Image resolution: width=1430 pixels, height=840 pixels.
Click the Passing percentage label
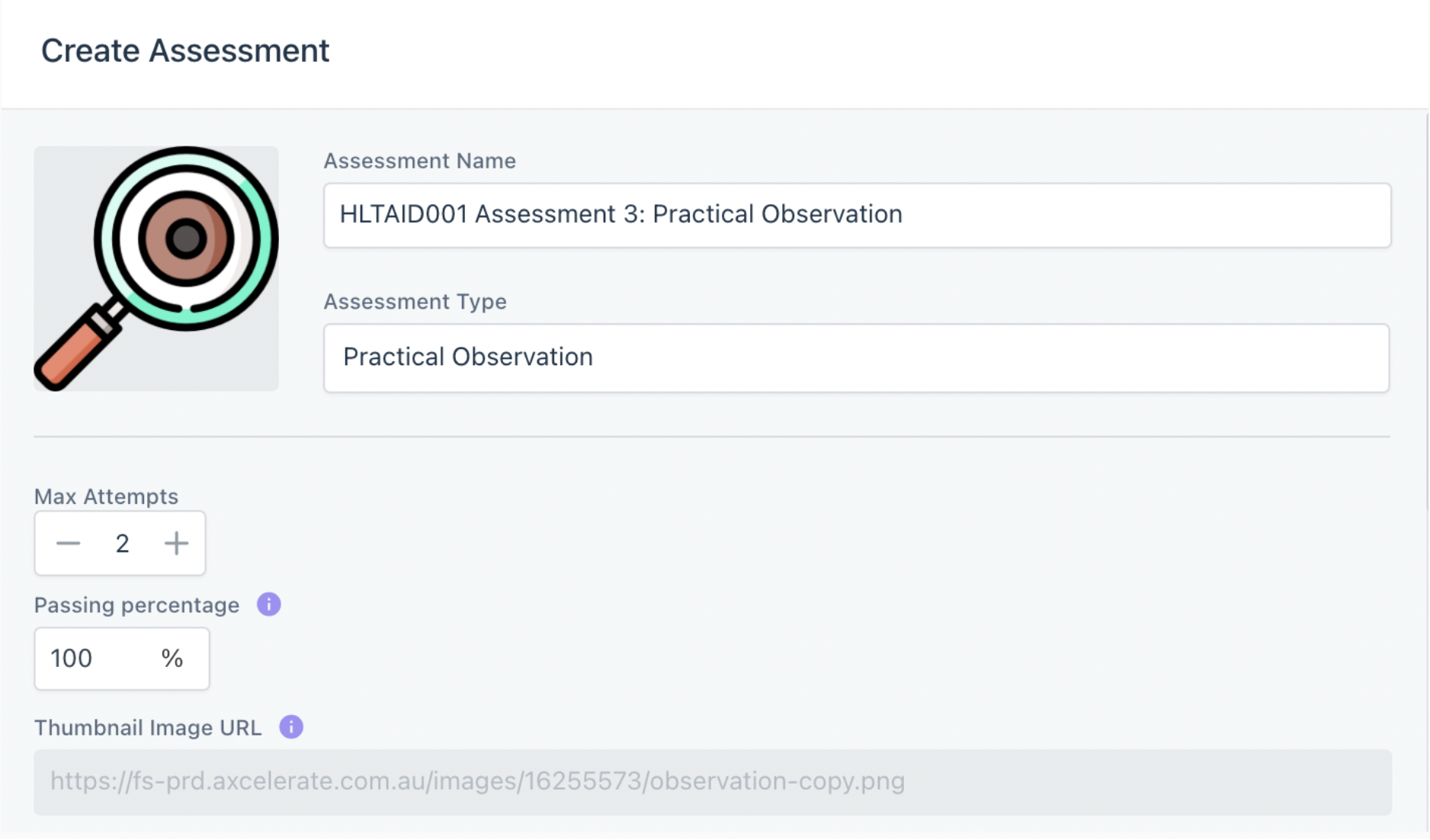[137, 605]
